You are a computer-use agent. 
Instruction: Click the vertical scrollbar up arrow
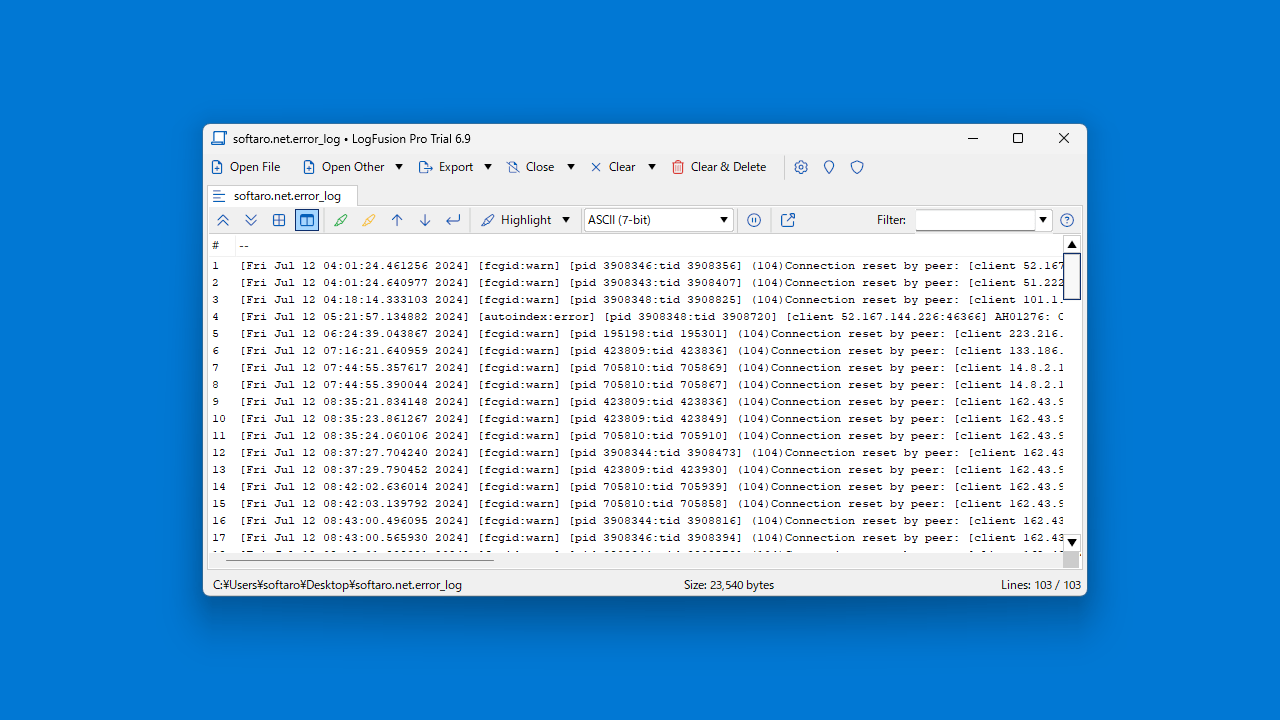(x=1072, y=244)
